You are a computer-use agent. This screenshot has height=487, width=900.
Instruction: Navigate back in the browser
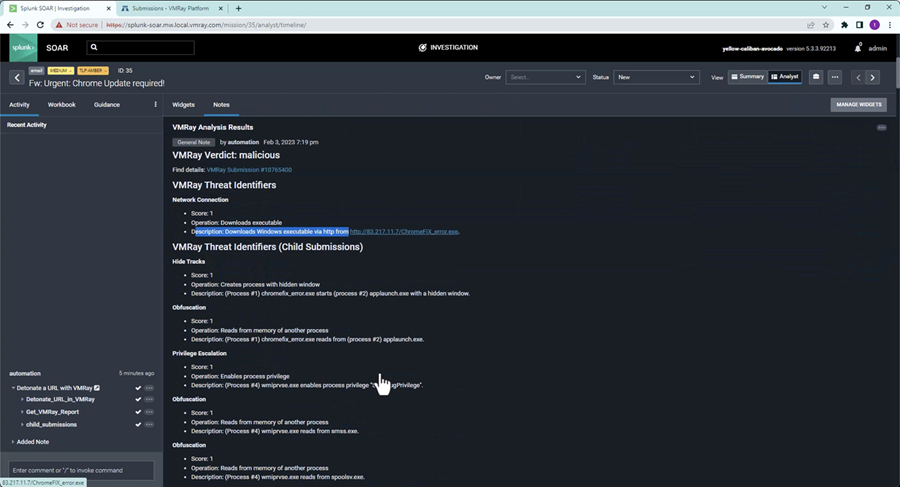[10, 25]
